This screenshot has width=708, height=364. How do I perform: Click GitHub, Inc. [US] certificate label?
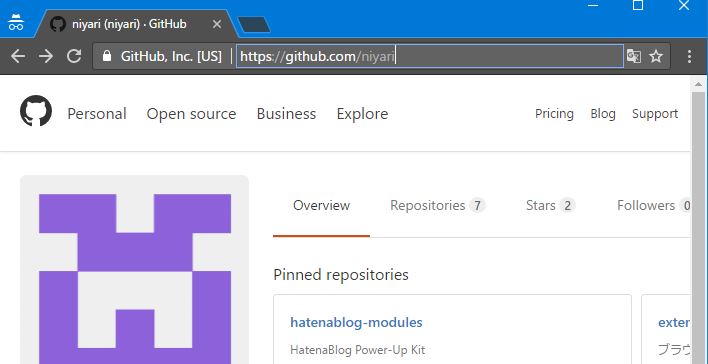(171, 56)
